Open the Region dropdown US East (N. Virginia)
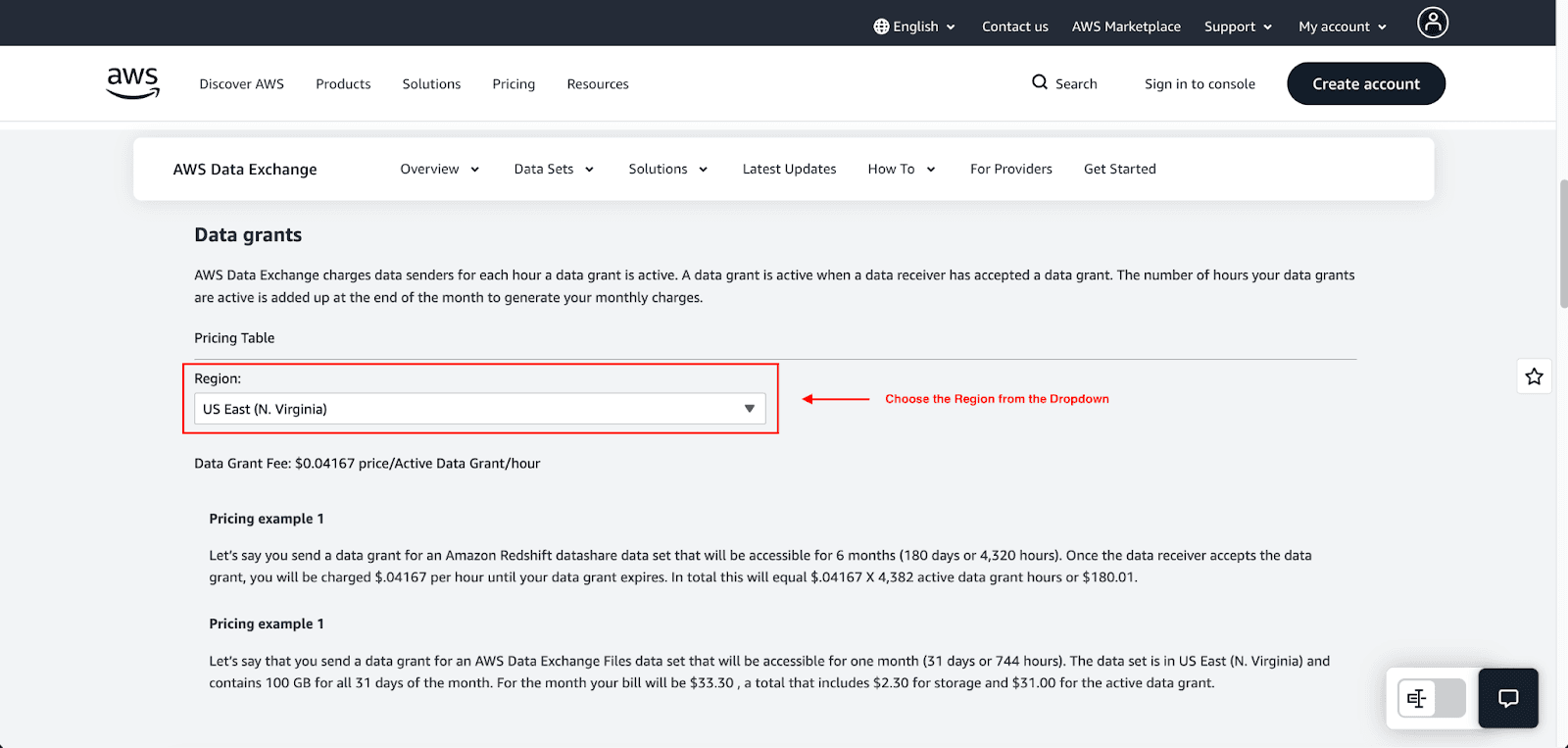 click(x=480, y=409)
